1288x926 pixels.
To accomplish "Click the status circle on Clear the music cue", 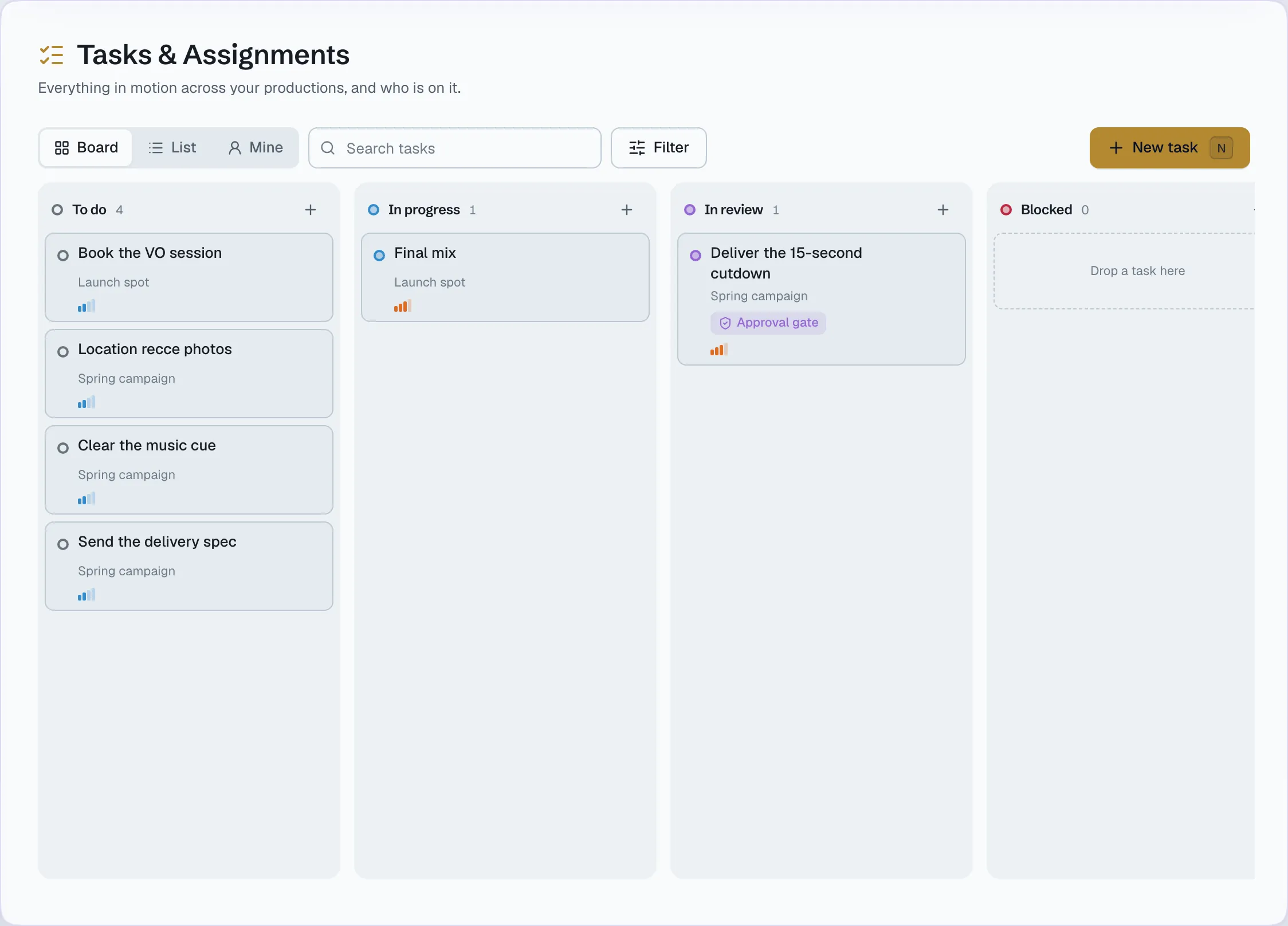I will click(63, 448).
